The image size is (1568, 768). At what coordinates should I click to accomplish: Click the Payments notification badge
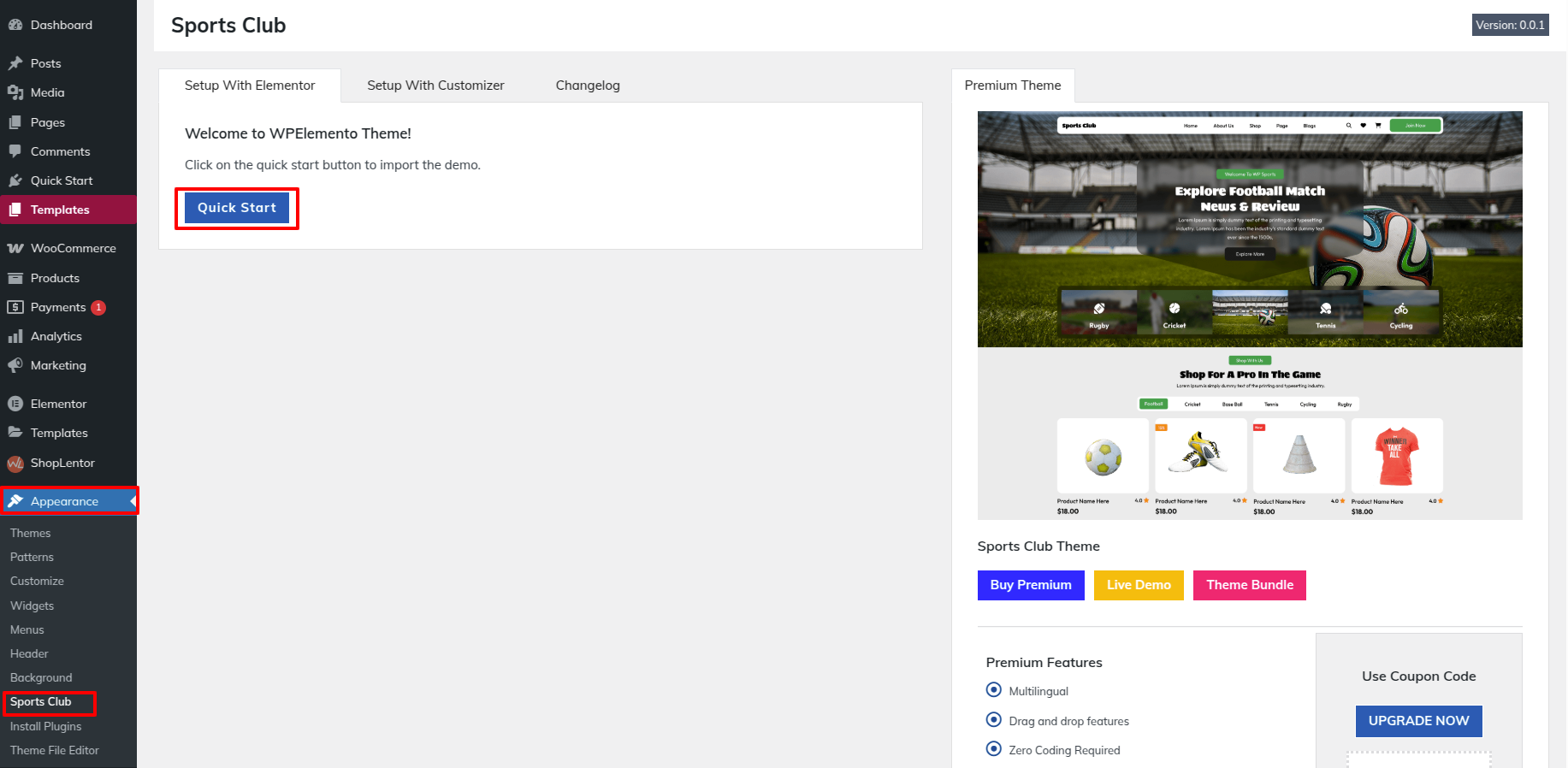98,307
